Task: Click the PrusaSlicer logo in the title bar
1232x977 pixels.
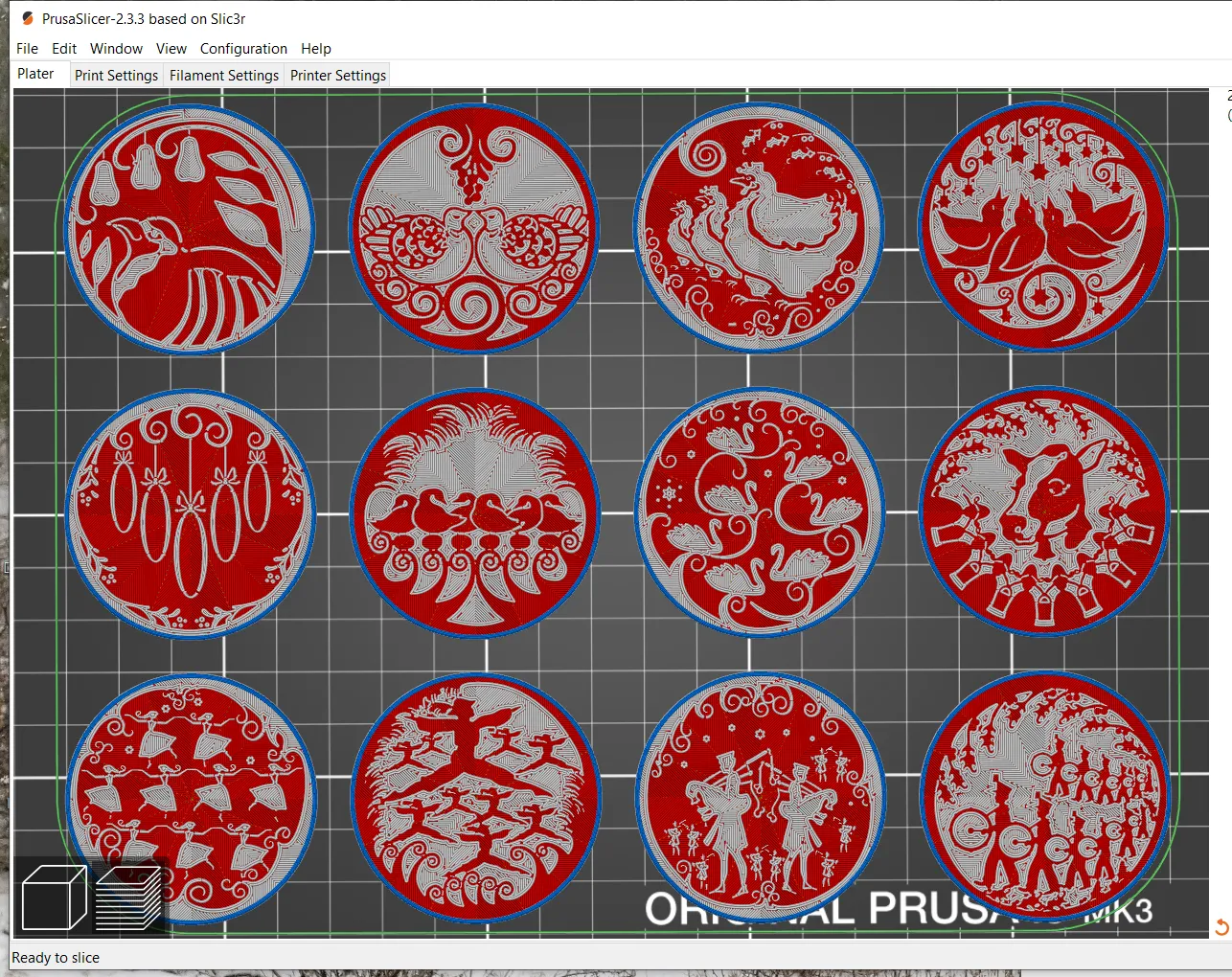Action: (28, 16)
